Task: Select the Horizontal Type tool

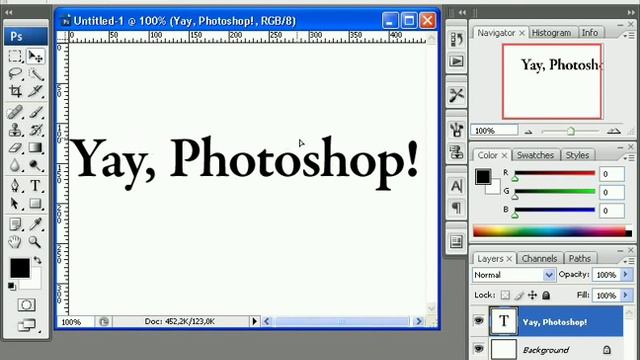Action: click(x=36, y=185)
